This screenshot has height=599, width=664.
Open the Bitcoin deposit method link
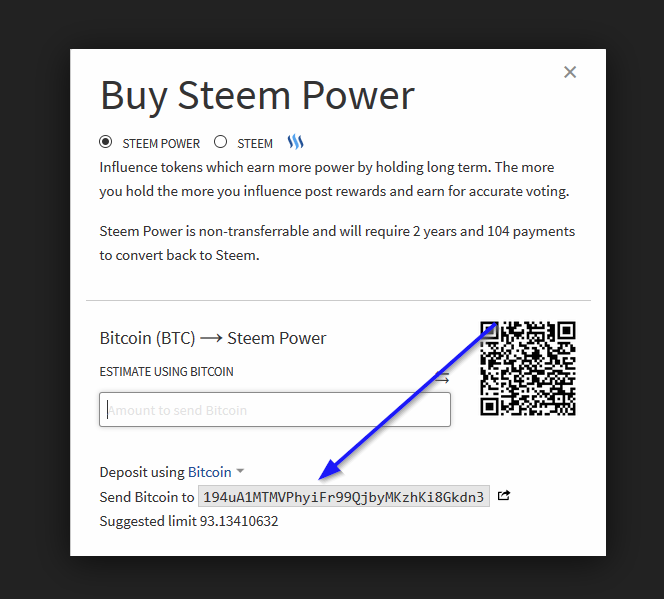pos(209,472)
